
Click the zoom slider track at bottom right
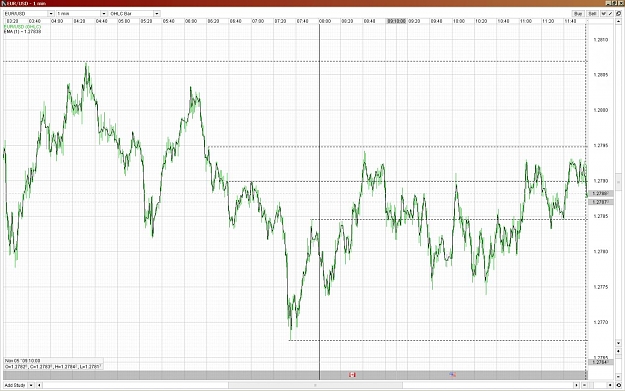tap(597, 385)
